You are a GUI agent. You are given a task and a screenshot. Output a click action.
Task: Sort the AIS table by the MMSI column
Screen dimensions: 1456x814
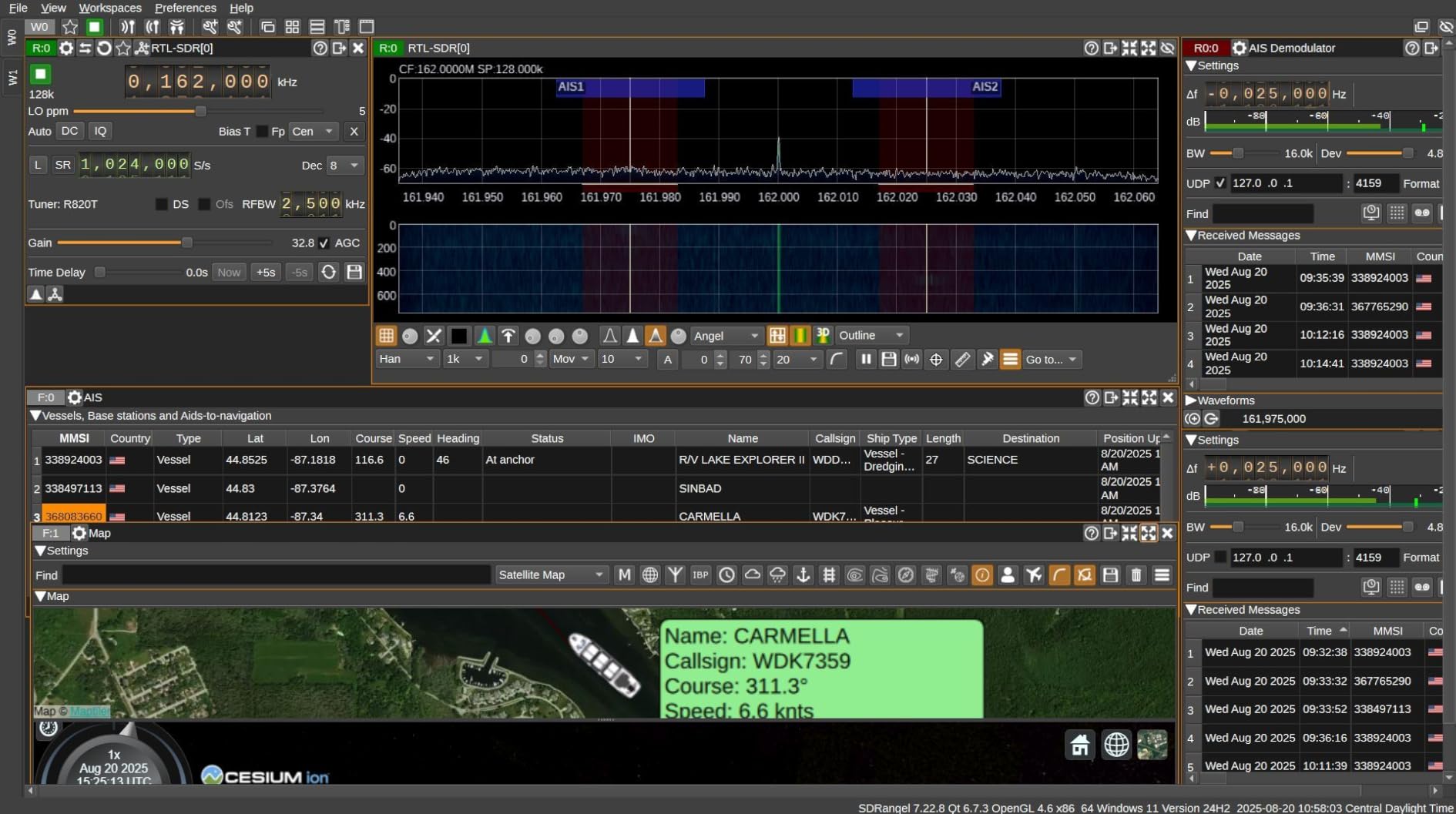74,438
